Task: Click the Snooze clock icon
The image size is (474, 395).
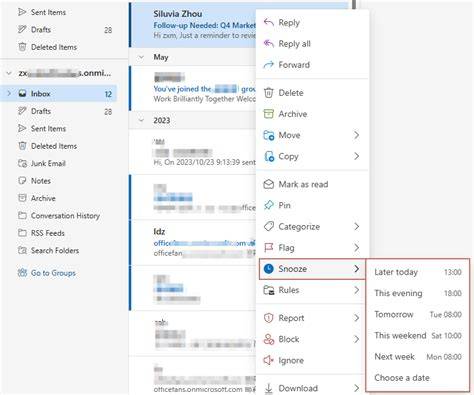Action: [269, 269]
